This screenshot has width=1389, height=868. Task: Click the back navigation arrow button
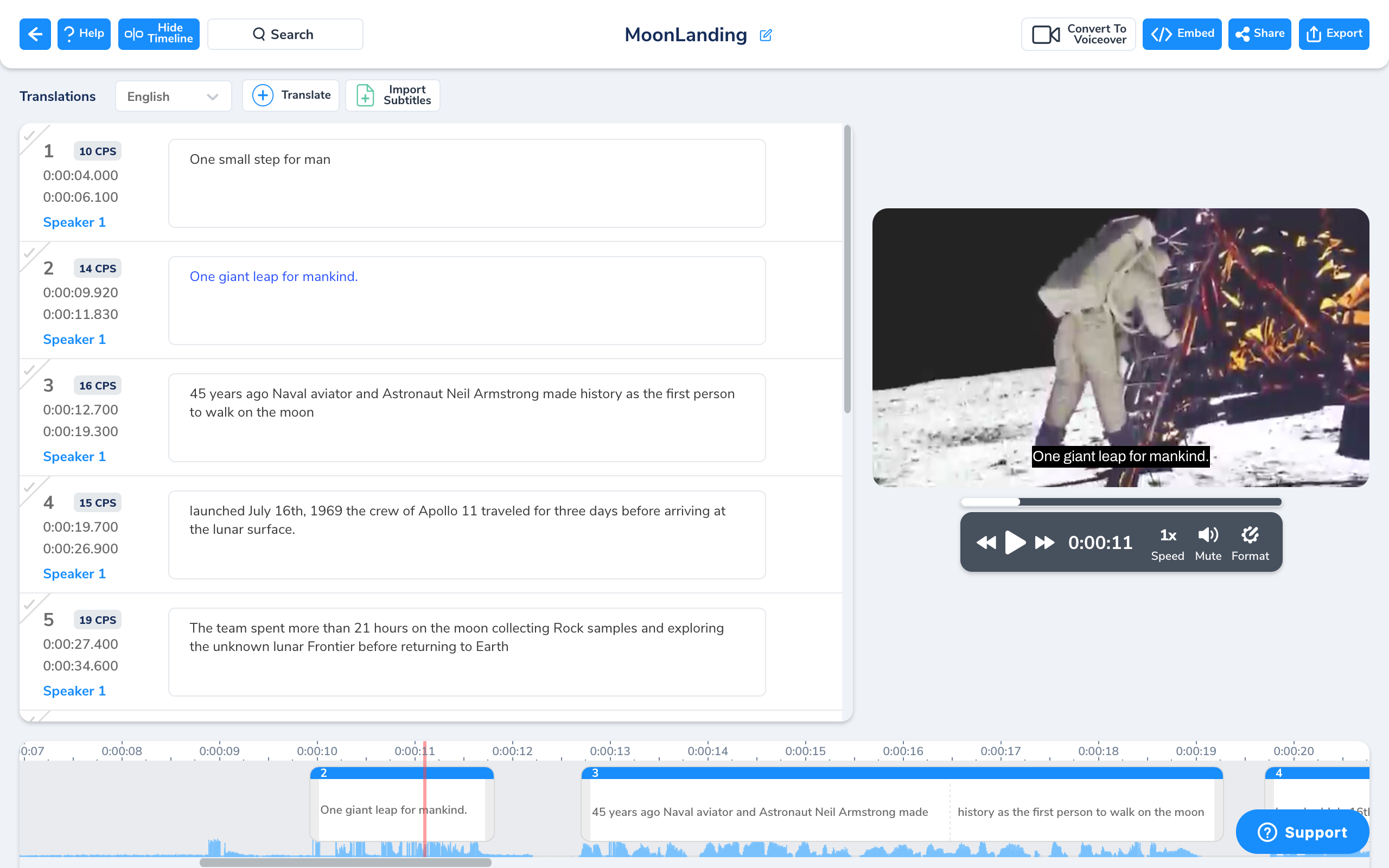pos(34,34)
